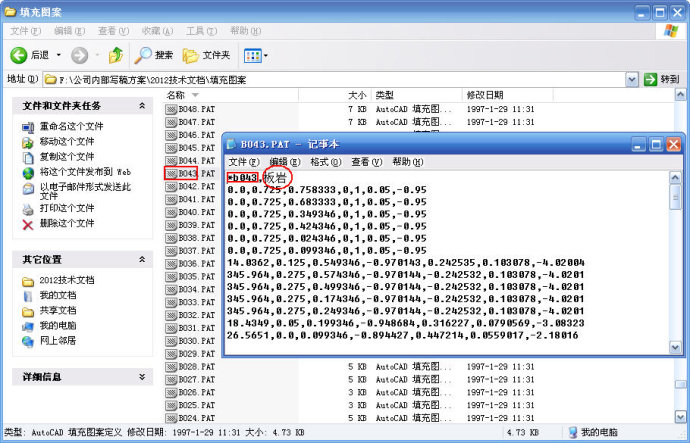Click 重命名这个文件 task link
The width and height of the screenshot is (690, 443).
point(71,127)
